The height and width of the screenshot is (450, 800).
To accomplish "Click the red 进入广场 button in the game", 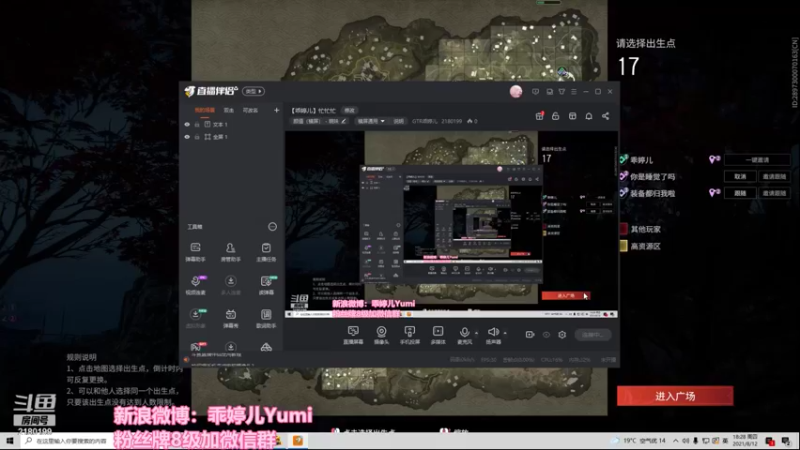I will (675, 396).
